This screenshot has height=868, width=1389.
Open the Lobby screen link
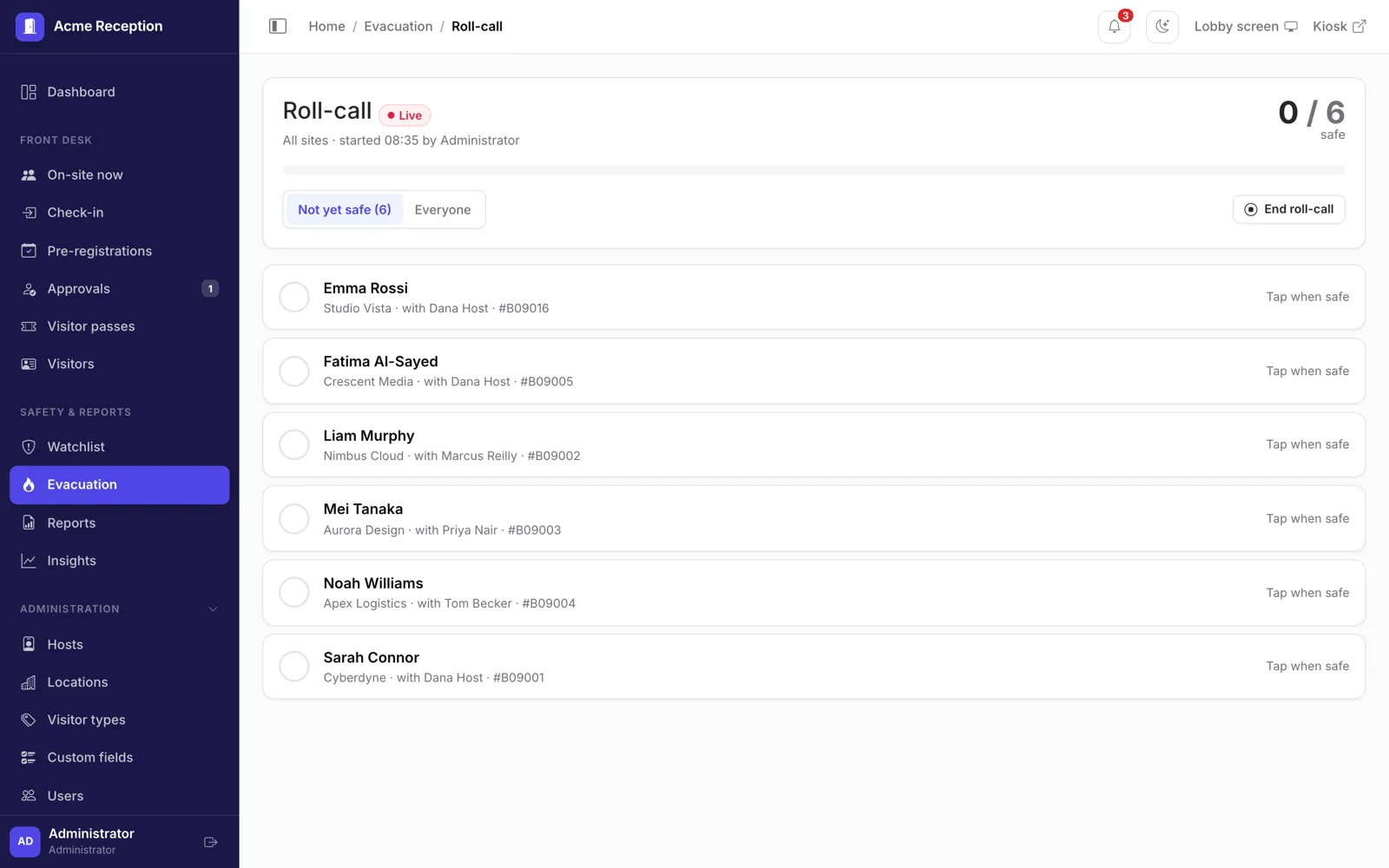1246,26
